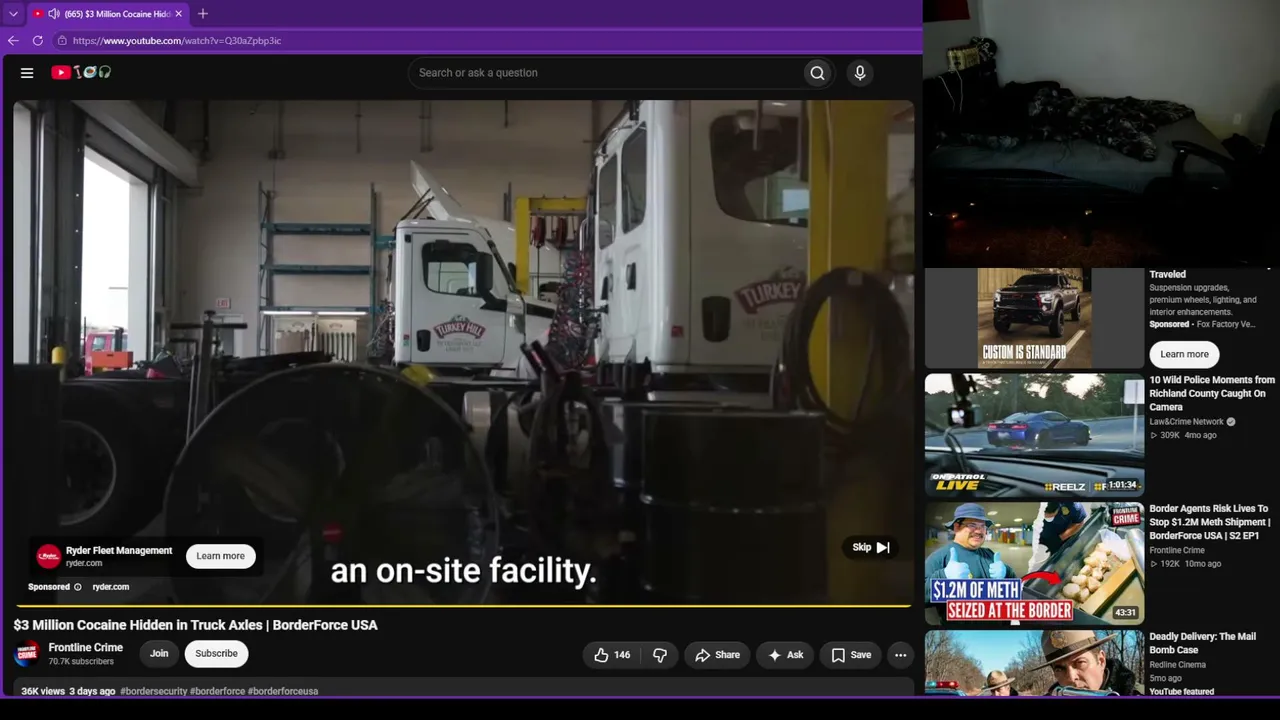1280x720 pixels.
Task: Open the Ask sparkle button
Action: coord(785,655)
